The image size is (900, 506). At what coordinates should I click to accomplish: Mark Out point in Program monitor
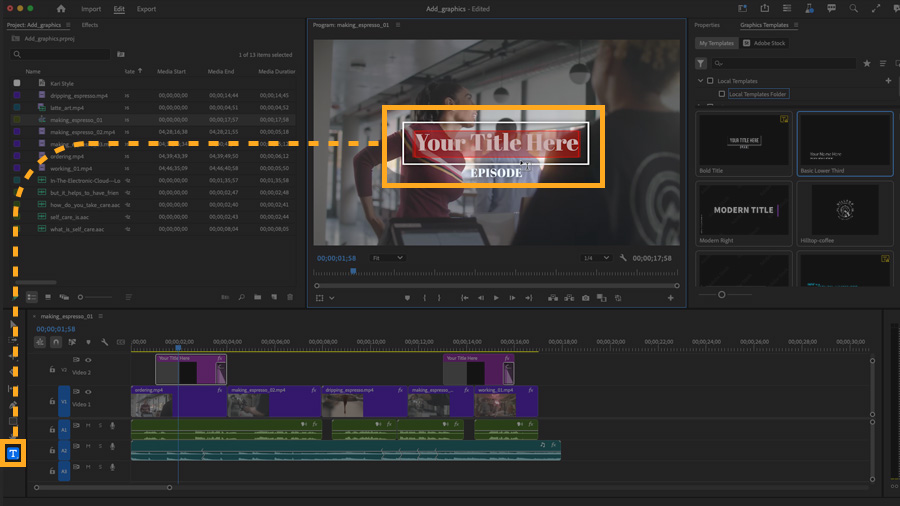(439, 298)
